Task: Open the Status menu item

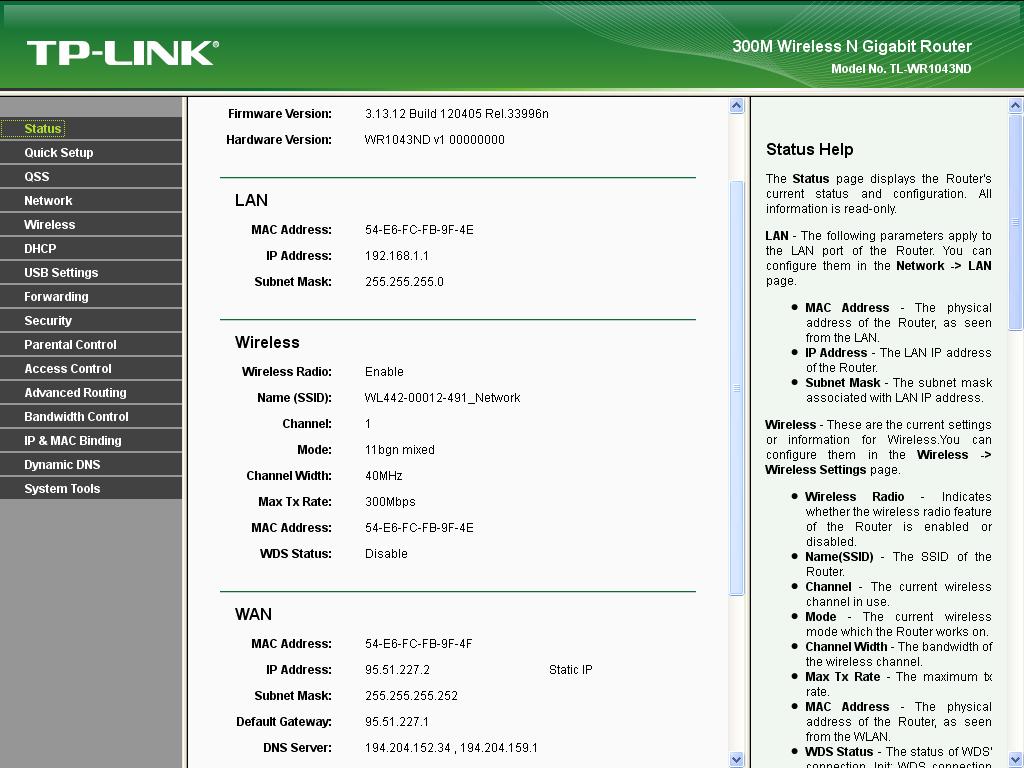Action: click(x=43, y=129)
